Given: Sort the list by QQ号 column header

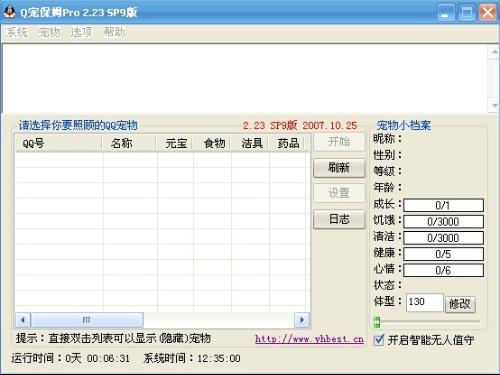Looking at the screenshot, I should pyautogui.click(x=58, y=143).
